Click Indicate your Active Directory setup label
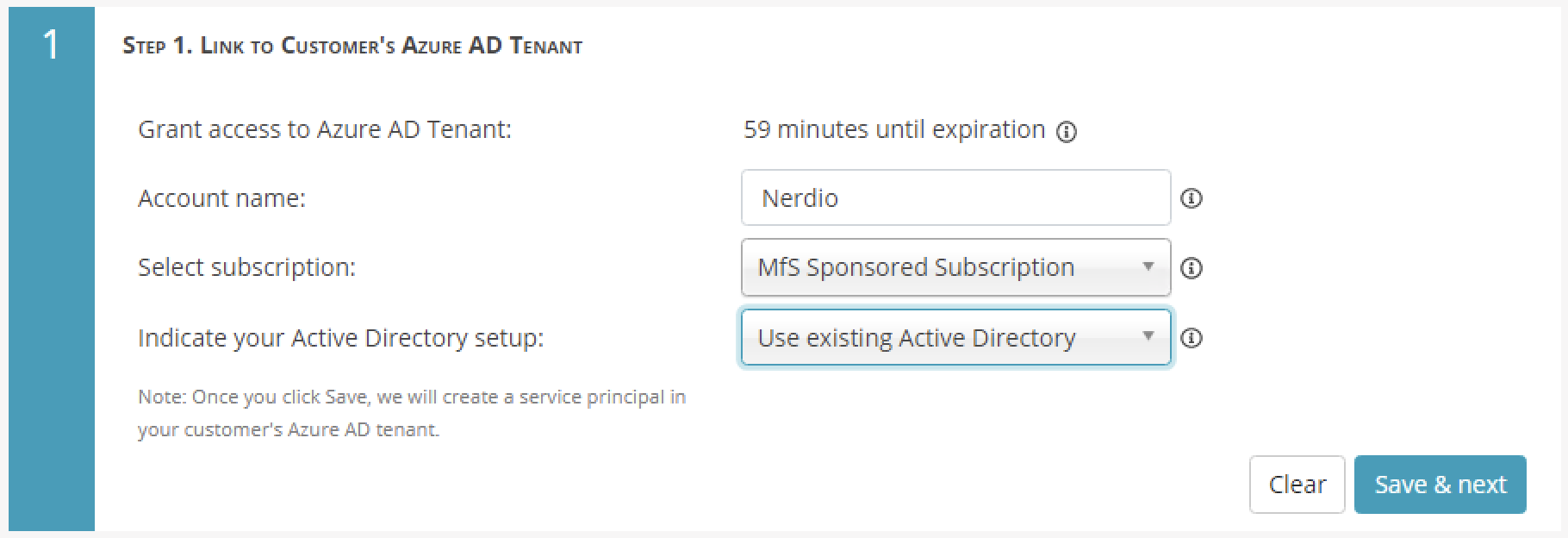Image resolution: width=1568 pixels, height=538 pixels. point(340,338)
